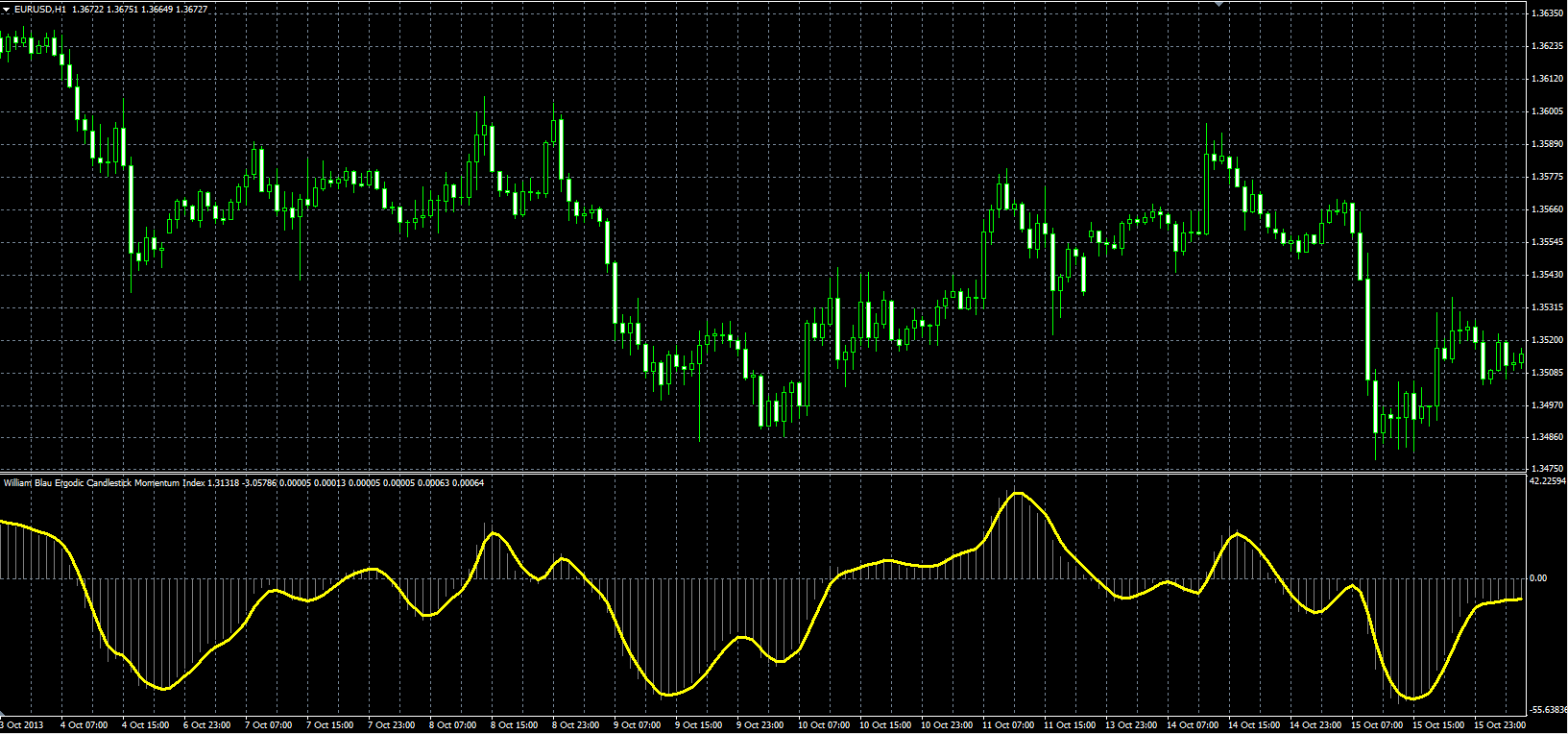Click the -55.63836 indicator minimum value
The image size is (1568, 734).
(x=1548, y=709)
